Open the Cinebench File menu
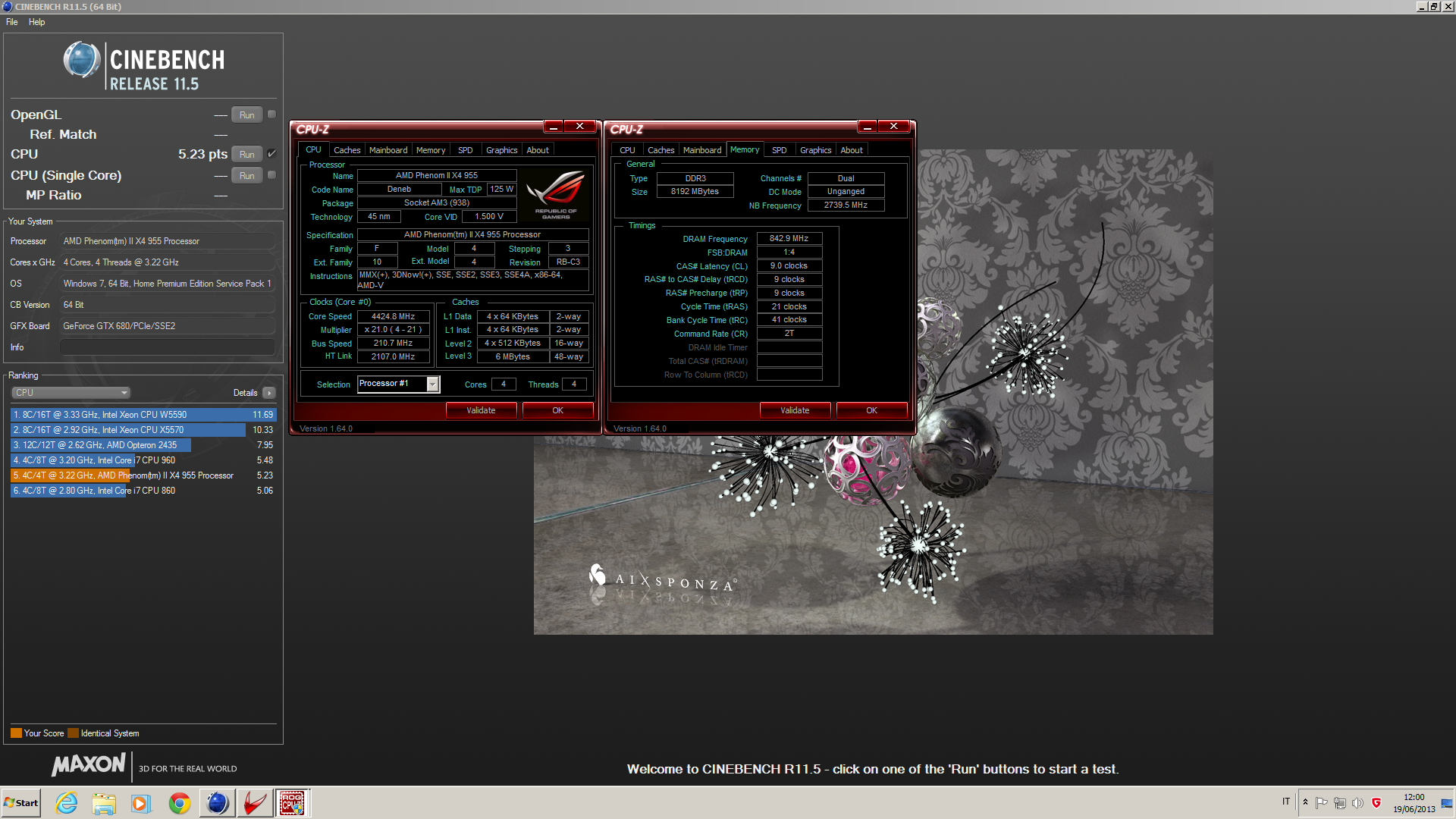1456x819 pixels. click(12, 22)
